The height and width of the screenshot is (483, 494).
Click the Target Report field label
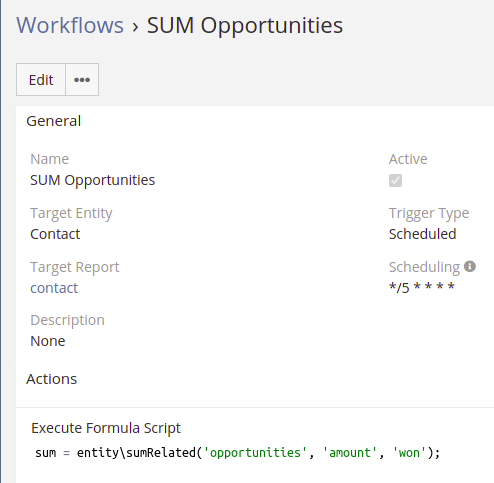(x=75, y=267)
